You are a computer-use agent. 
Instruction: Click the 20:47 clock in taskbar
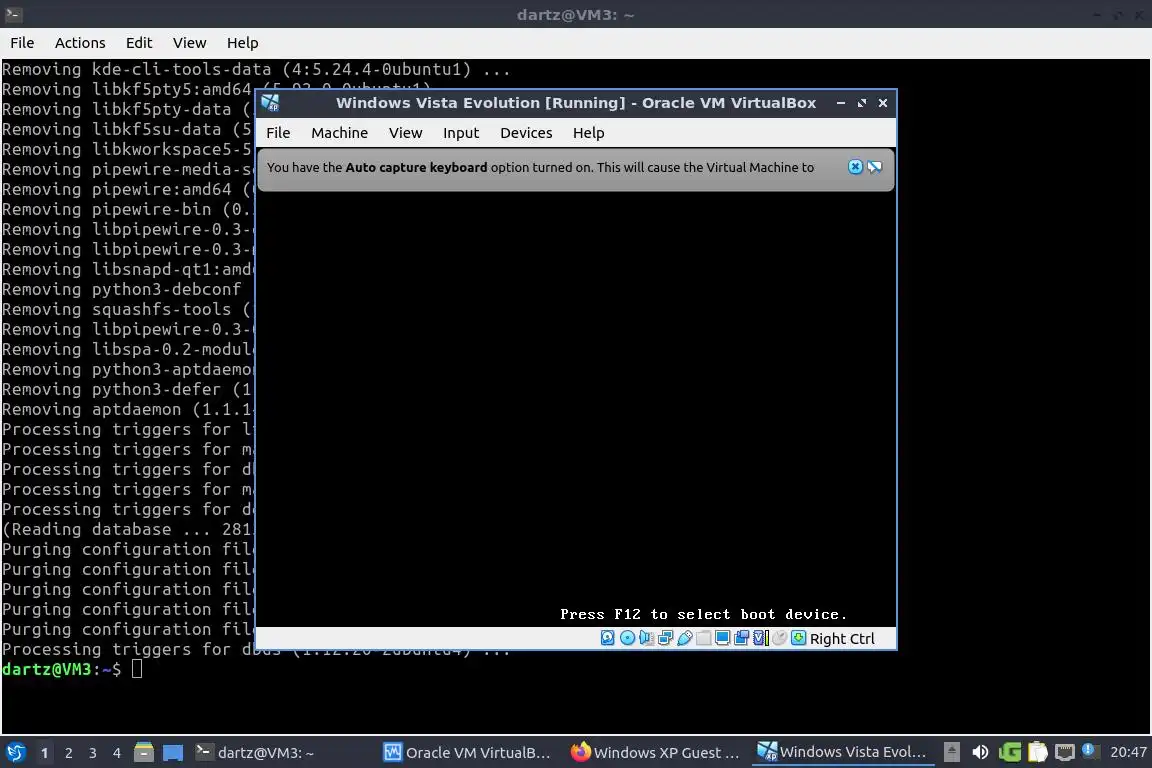[x=1128, y=752]
